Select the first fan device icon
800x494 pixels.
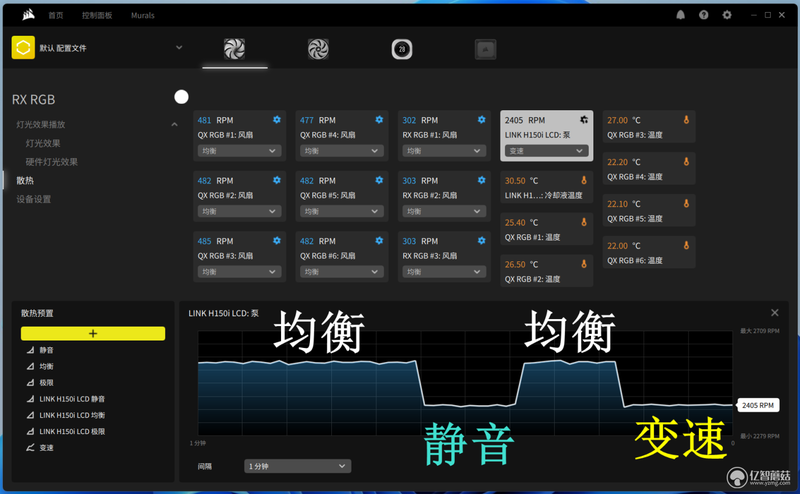234,49
